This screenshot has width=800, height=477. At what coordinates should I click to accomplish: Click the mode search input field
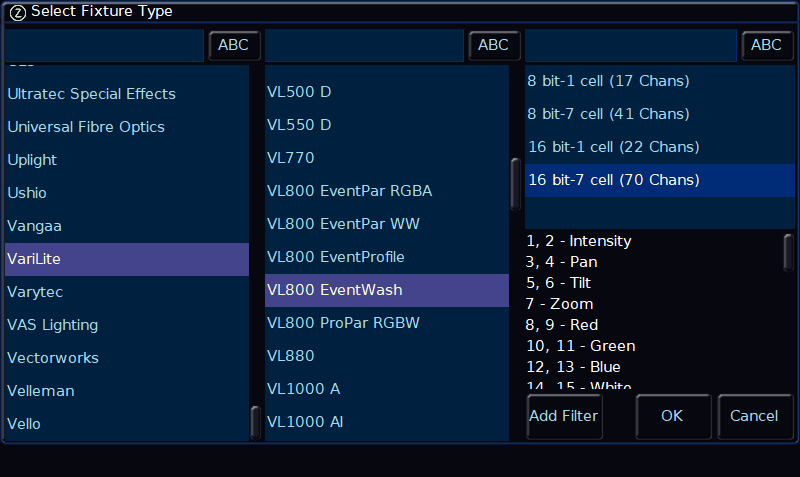pyautogui.click(x=631, y=45)
